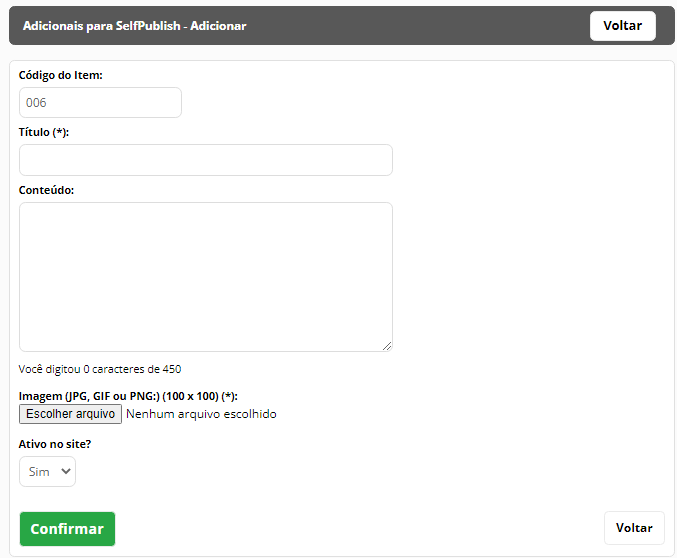This screenshot has height=558, width=677.
Task: Click the Código do Item field showing 006
Action: click(100, 103)
